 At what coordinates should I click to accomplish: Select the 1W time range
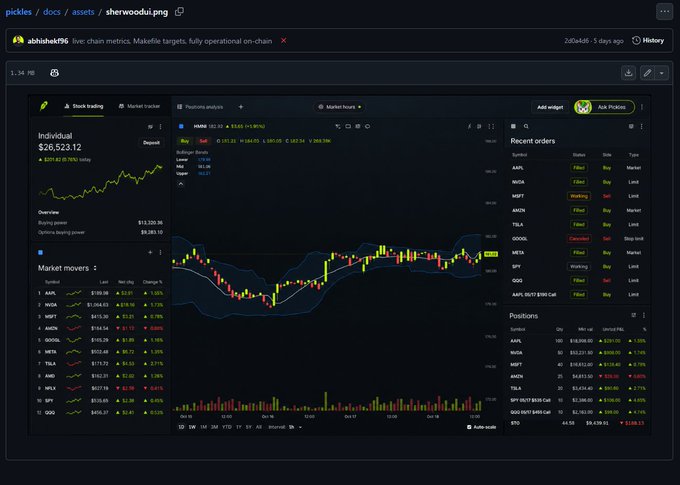point(192,427)
